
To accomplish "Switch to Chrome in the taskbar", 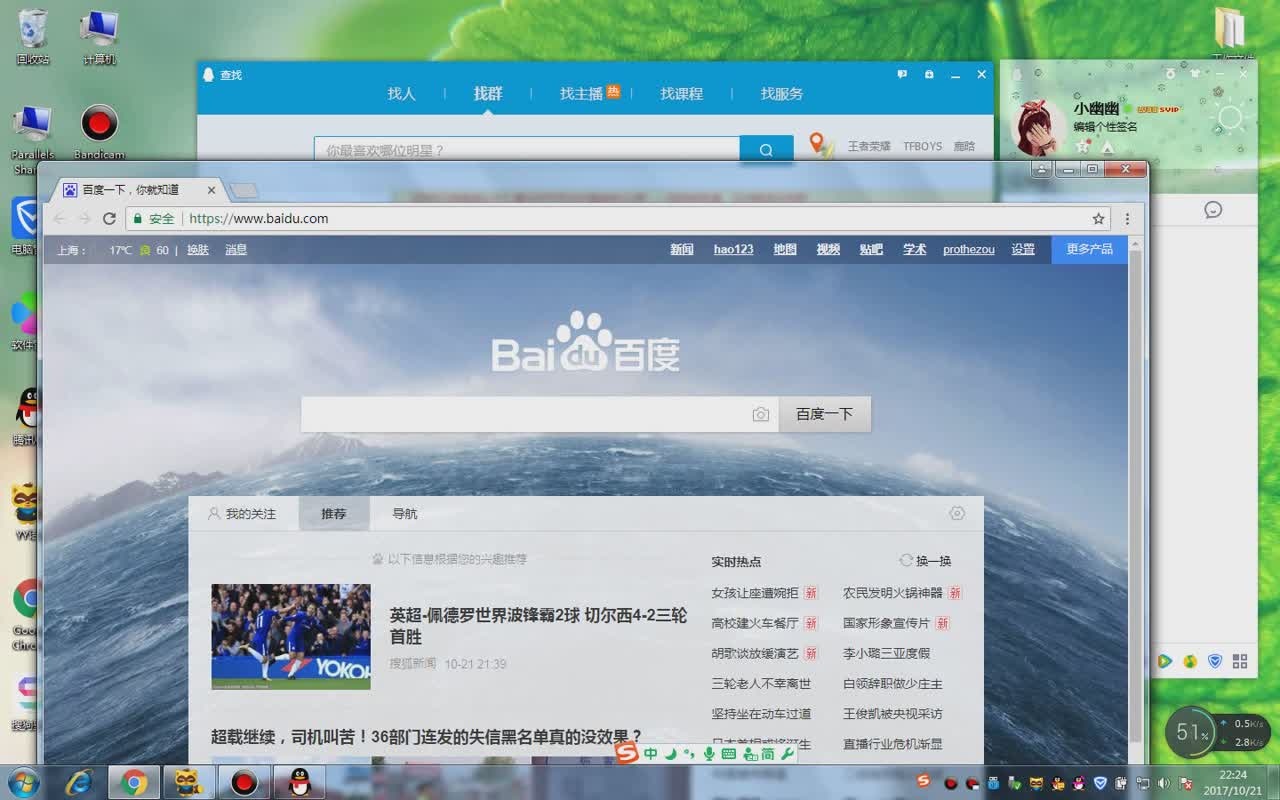I will coord(134,782).
